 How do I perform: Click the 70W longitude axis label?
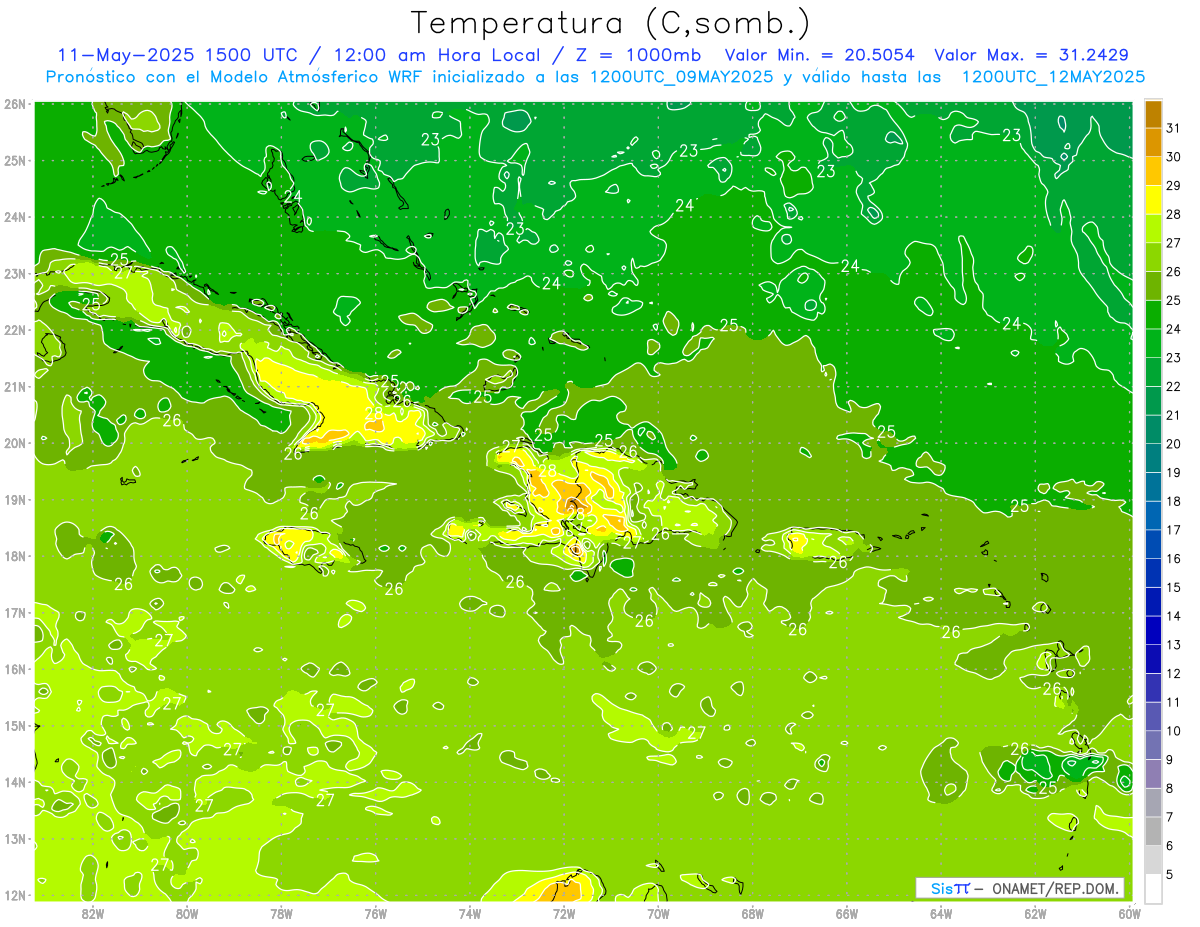658,913
